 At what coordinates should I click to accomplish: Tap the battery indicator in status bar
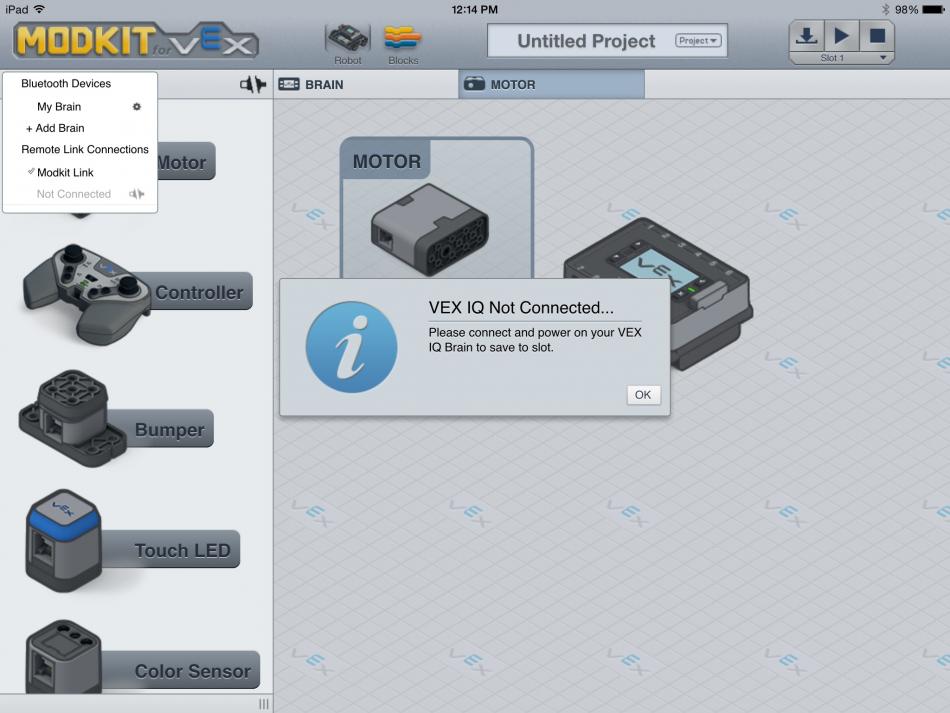pos(933,10)
